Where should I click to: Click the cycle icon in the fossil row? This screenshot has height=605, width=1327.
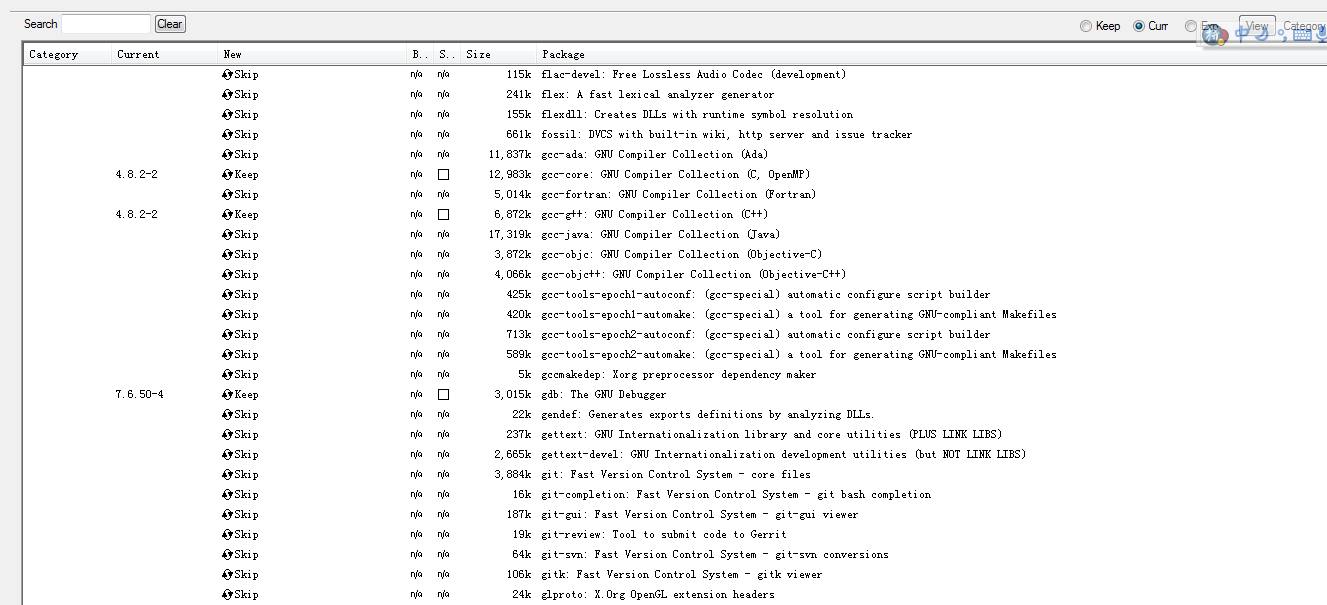click(x=227, y=135)
